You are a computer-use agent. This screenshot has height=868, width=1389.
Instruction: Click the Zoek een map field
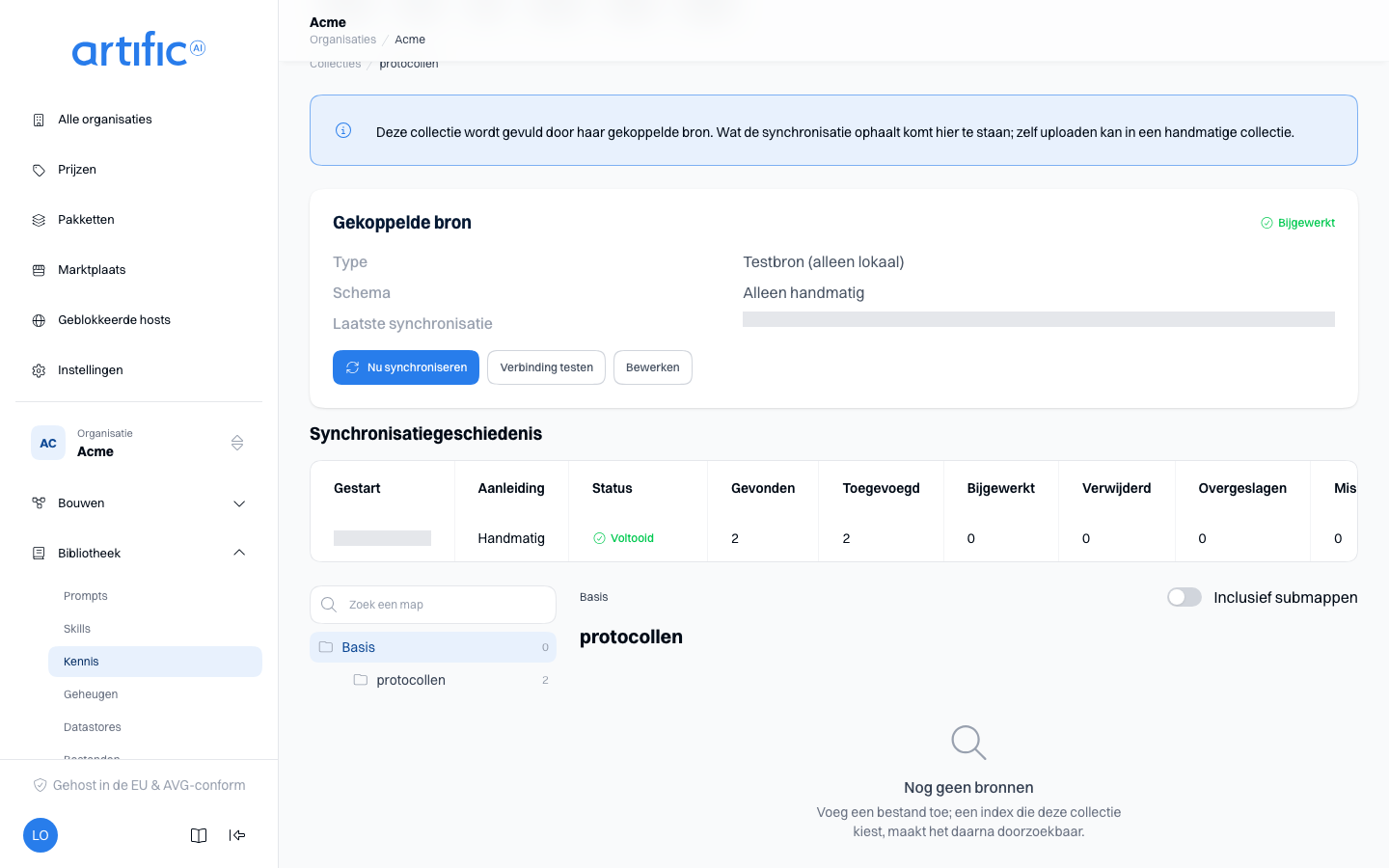pos(433,605)
